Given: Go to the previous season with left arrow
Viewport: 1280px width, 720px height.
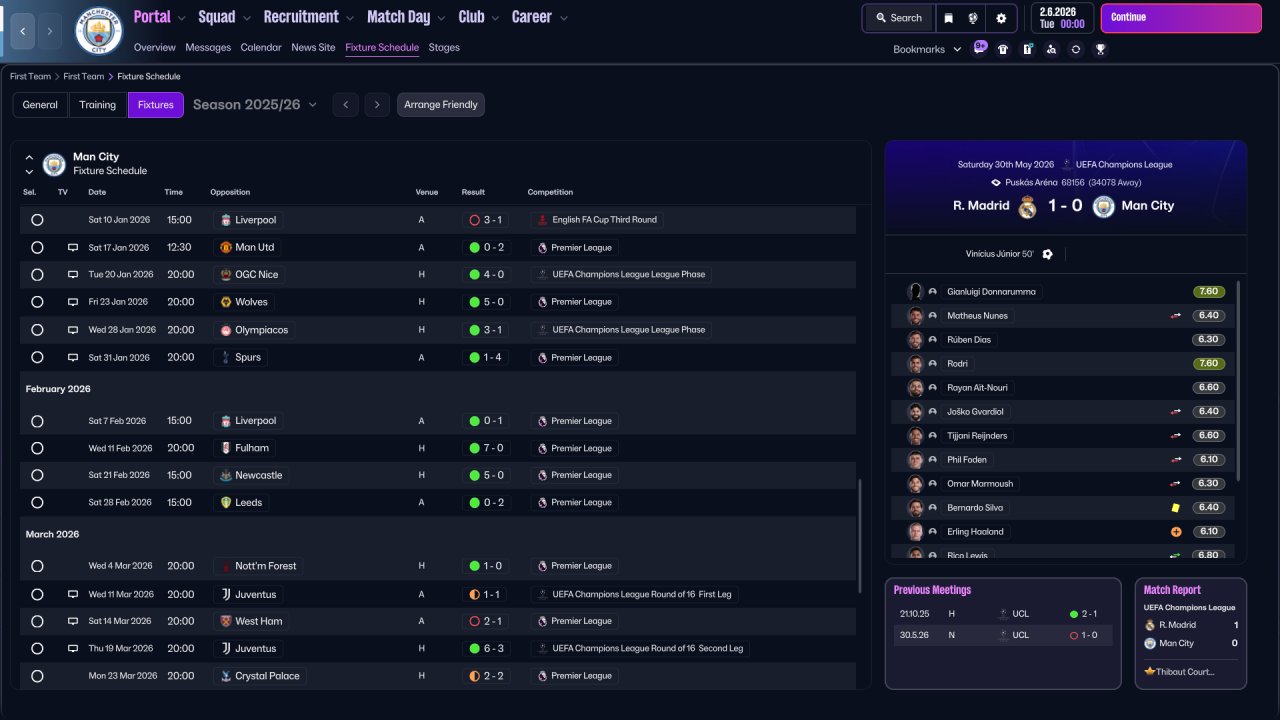Looking at the screenshot, I should pyautogui.click(x=345, y=105).
